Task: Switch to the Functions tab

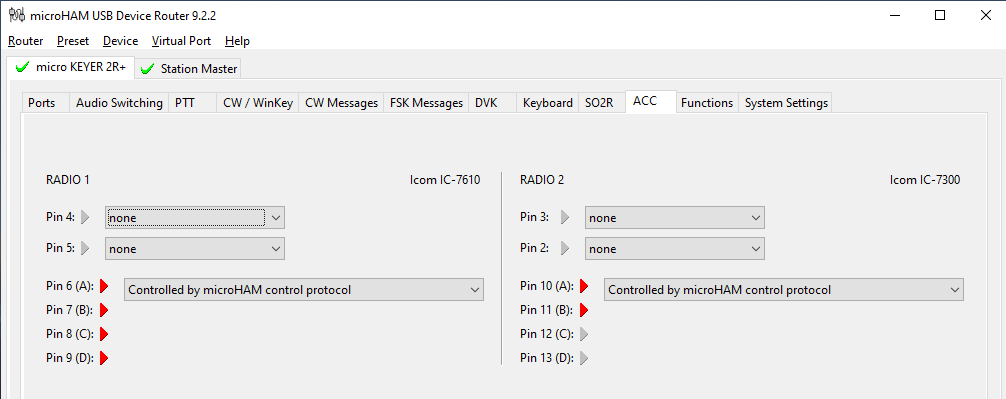Action: point(706,103)
